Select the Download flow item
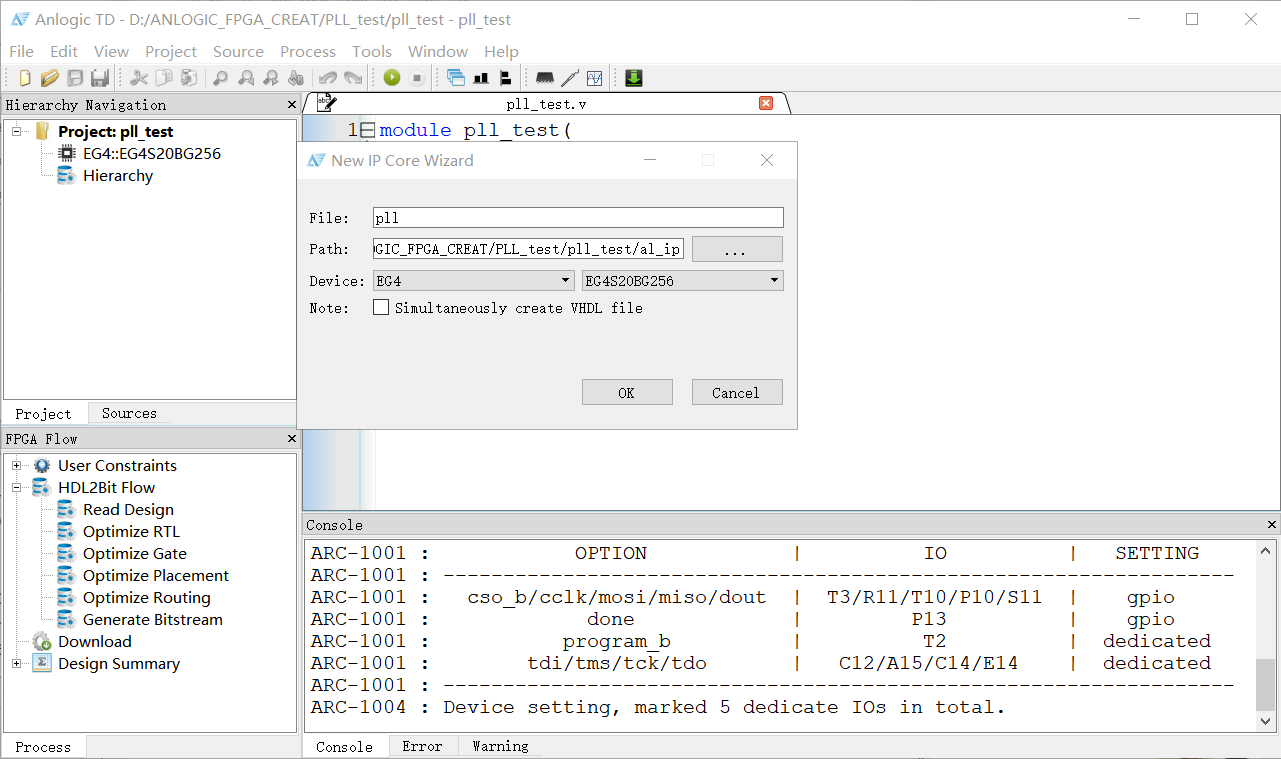1281x759 pixels. point(94,642)
